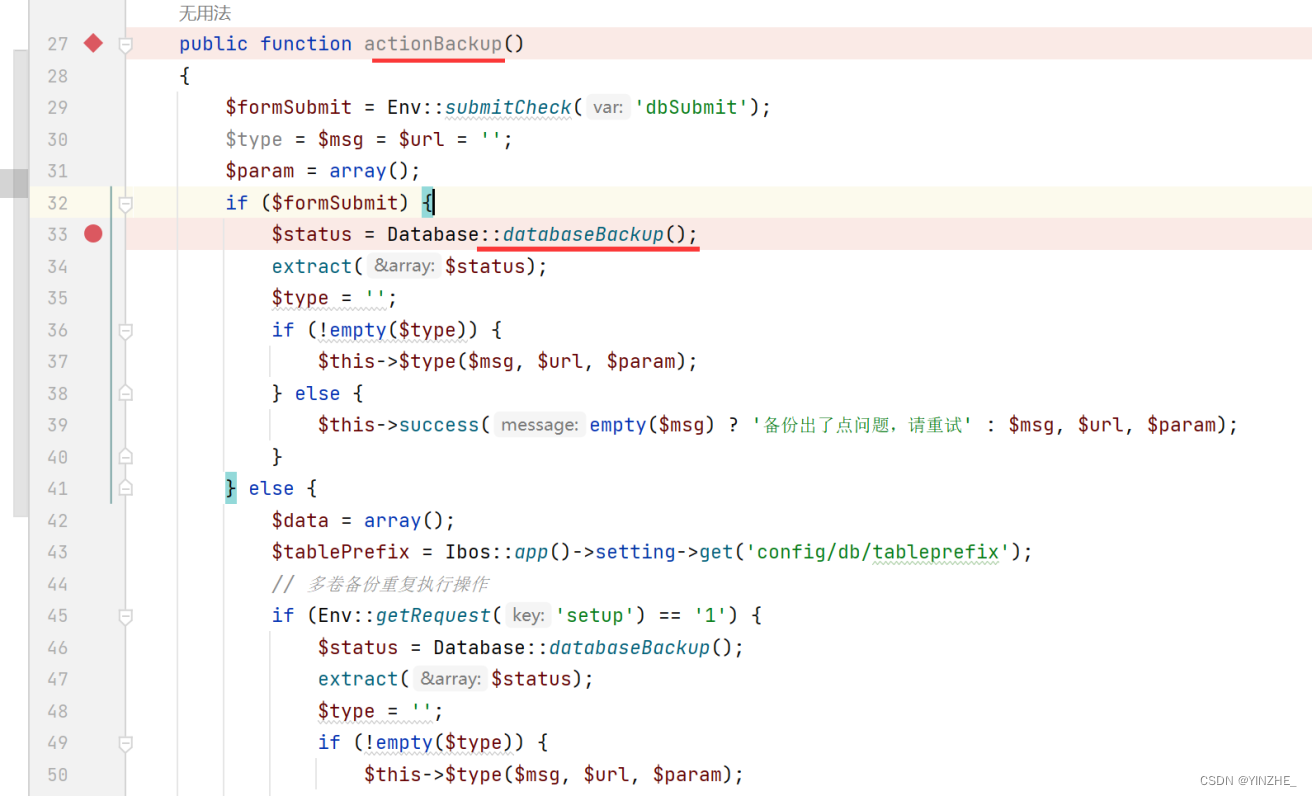
Task: Click the array() call on line 31
Action: click(x=370, y=171)
